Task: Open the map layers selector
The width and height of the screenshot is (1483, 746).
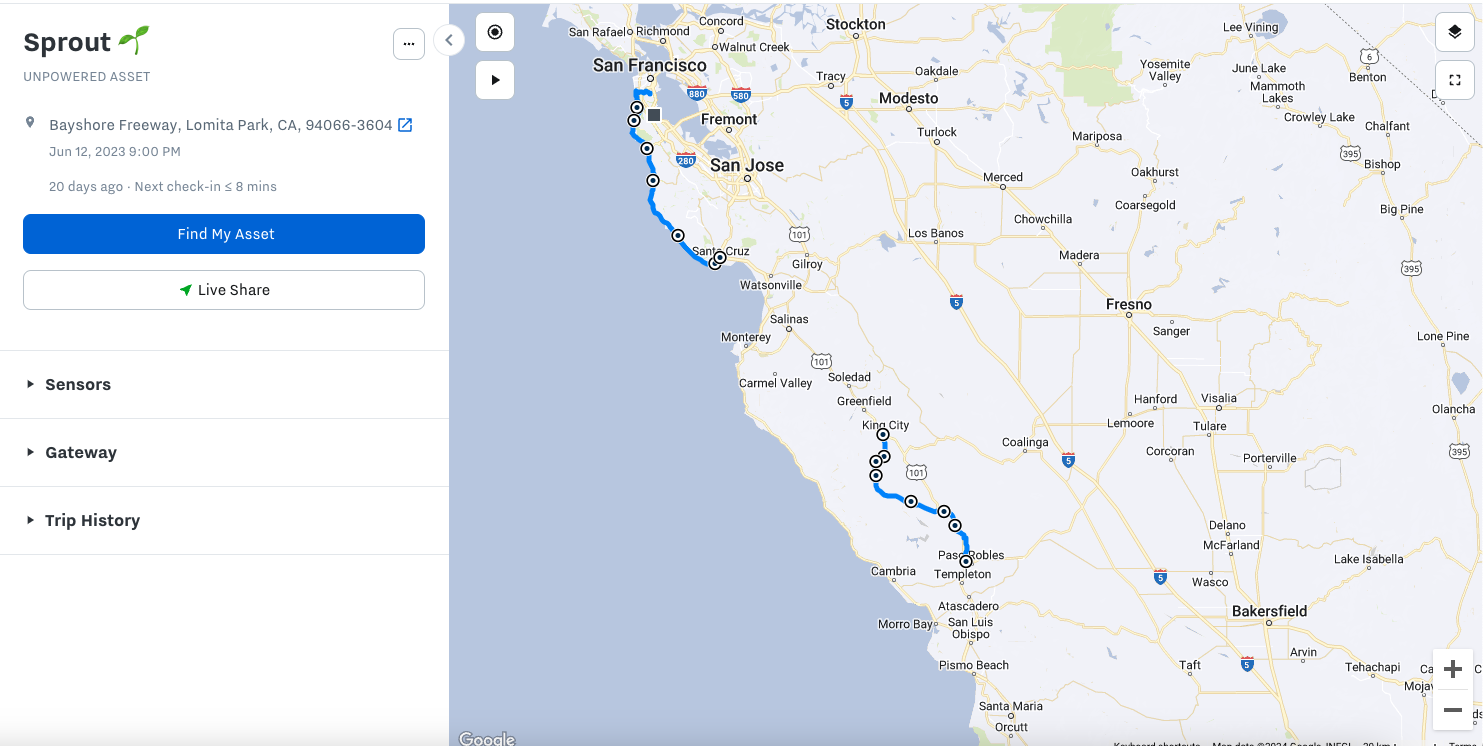Action: (x=1455, y=31)
